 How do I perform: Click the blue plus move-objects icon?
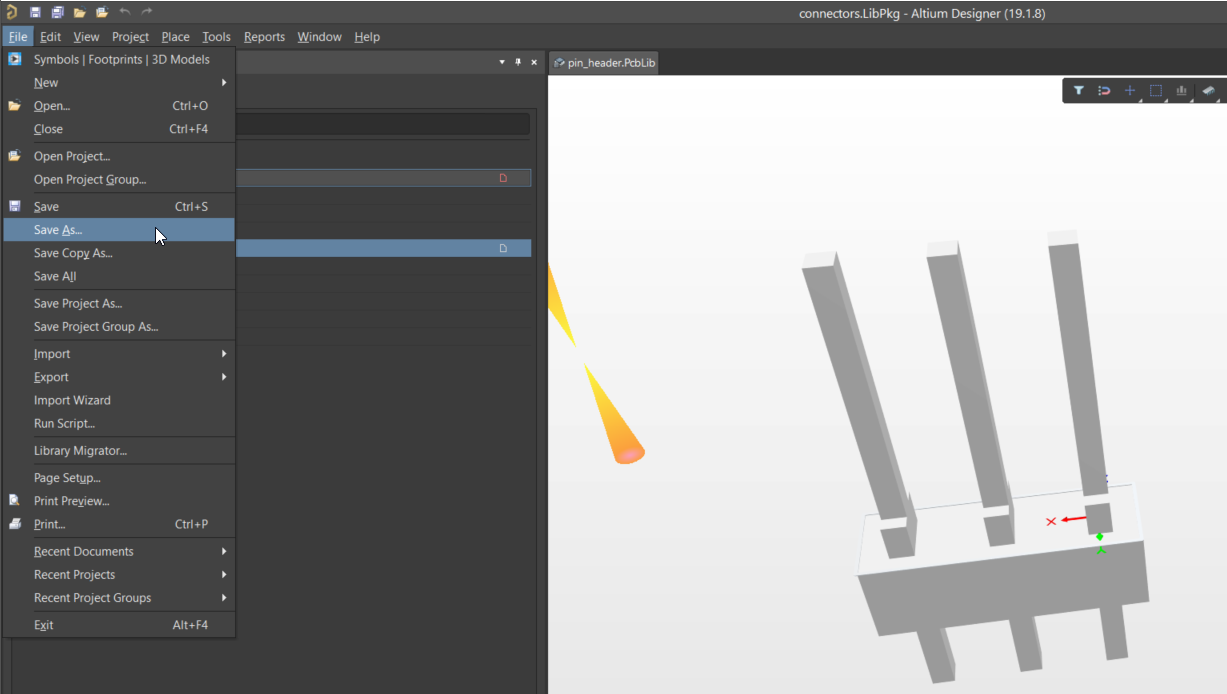click(x=1130, y=91)
